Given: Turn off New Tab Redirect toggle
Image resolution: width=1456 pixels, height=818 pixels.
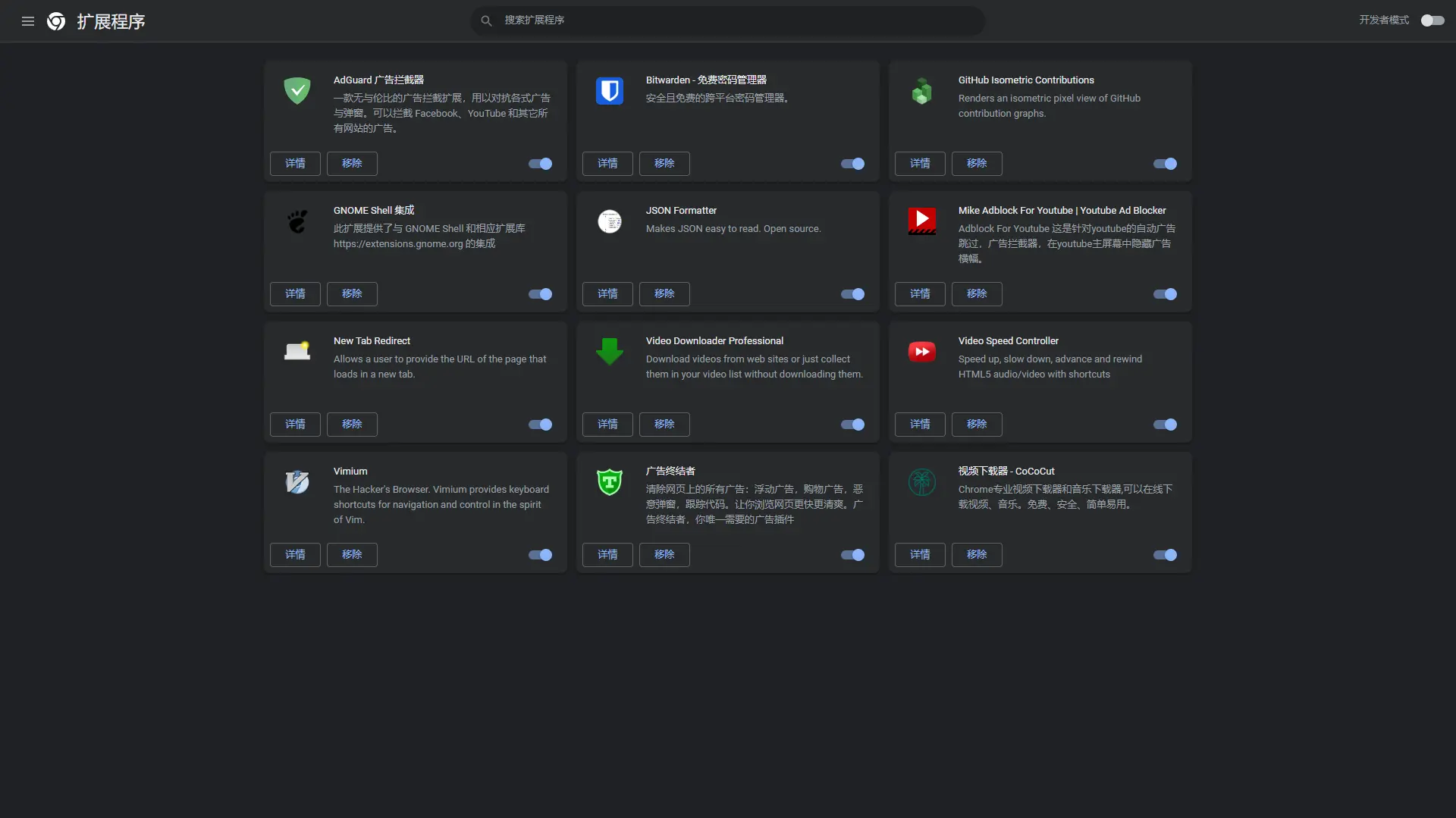Looking at the screenshot, I should 541,425.
